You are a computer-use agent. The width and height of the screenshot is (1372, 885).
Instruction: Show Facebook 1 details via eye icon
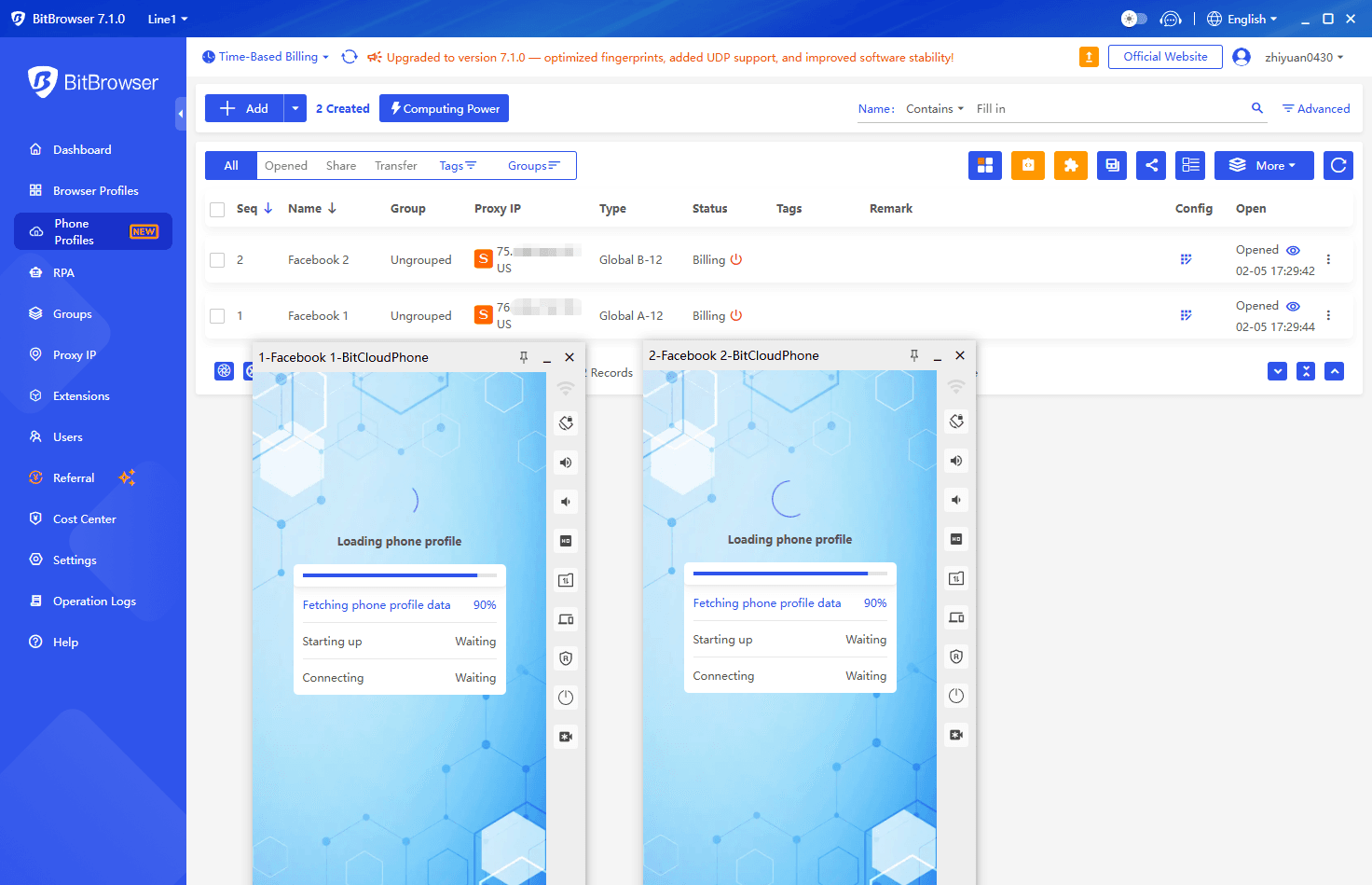[x=1293, y=306]
